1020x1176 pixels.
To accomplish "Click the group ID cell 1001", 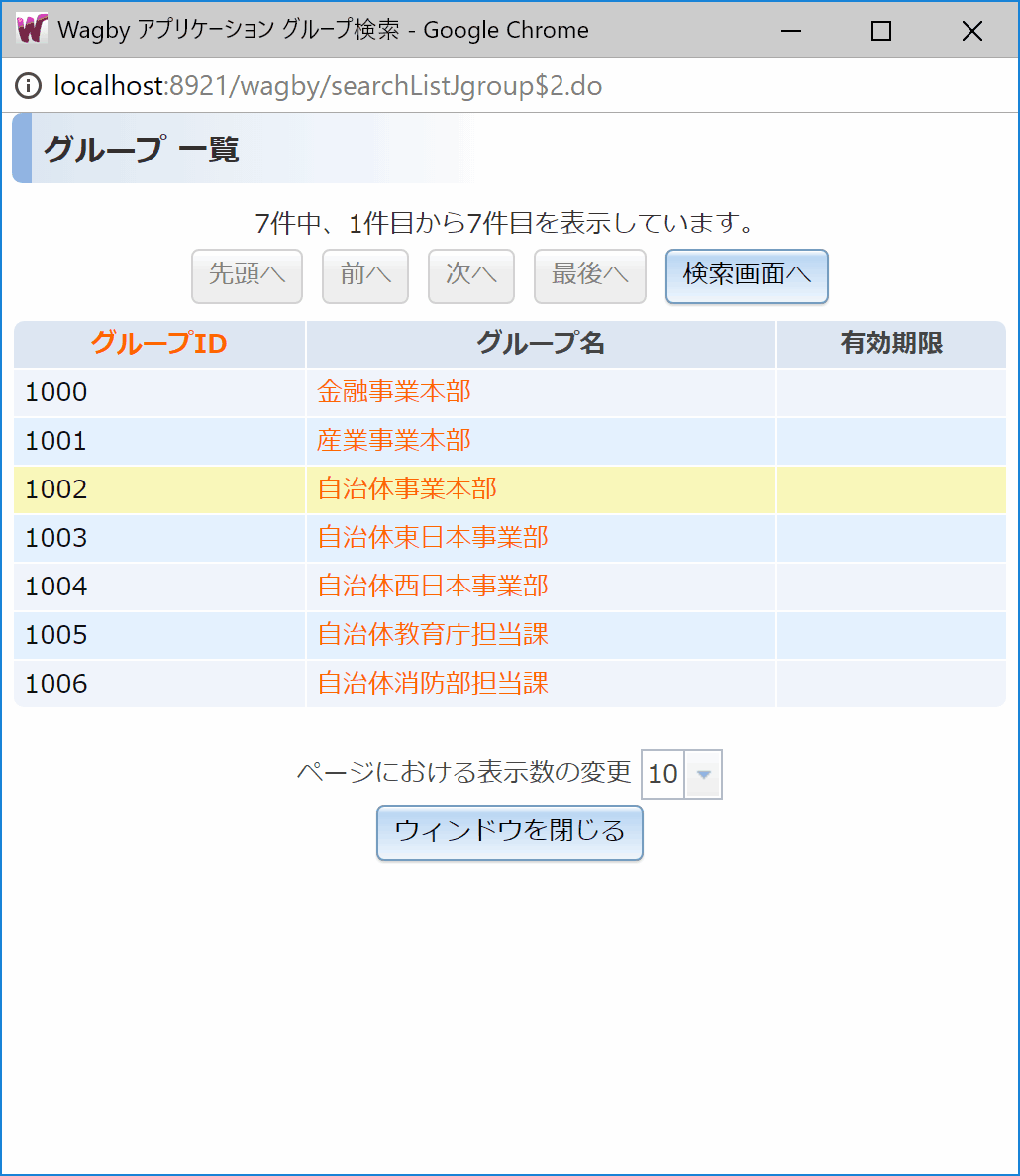I will coord(159,441).
